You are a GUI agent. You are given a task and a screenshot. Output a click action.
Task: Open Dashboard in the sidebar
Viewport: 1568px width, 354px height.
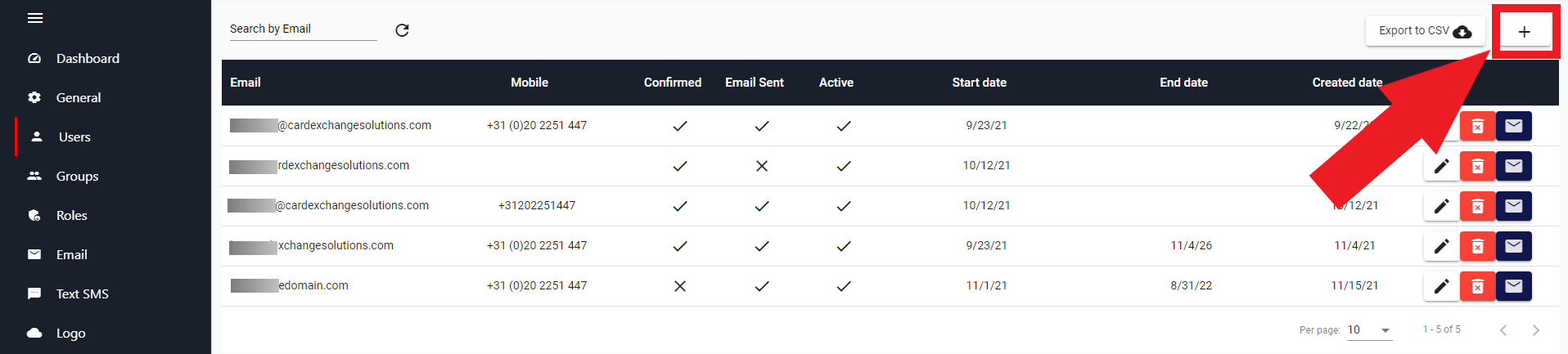coord(88,59)
